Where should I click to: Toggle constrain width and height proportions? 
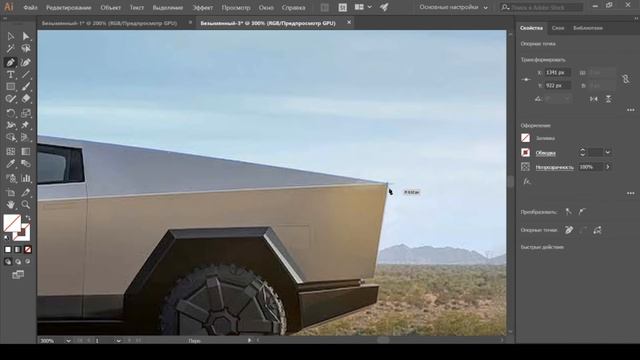(x=625, y=79)
